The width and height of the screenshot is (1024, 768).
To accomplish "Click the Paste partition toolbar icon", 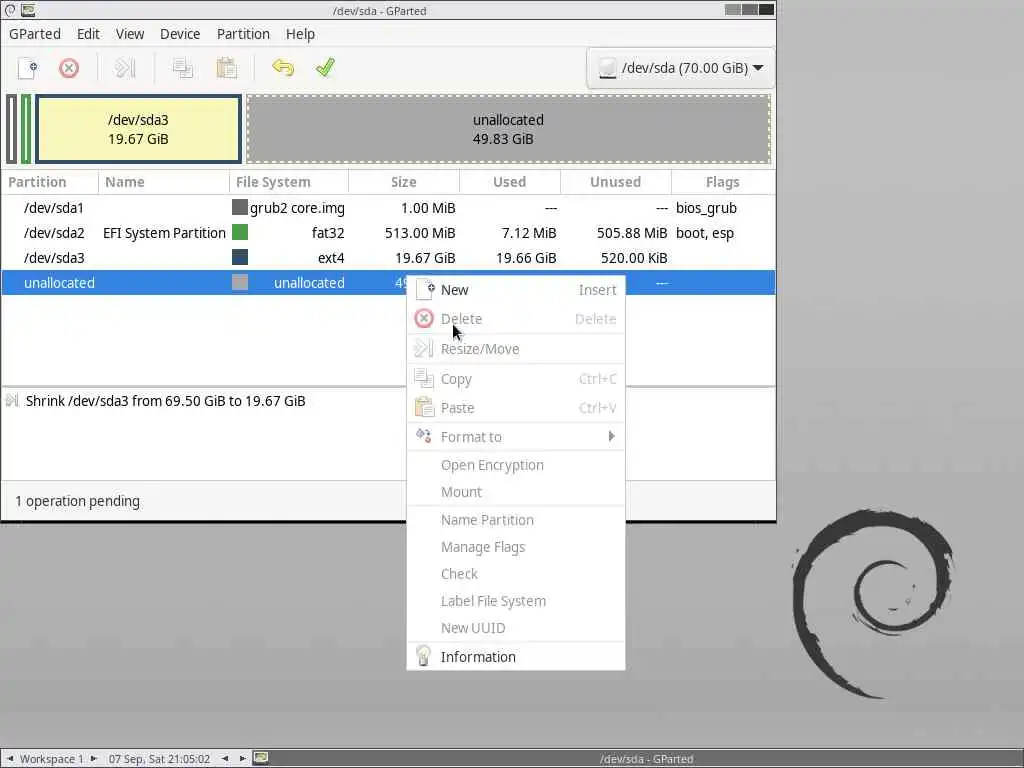I will (x=226, y=68).
